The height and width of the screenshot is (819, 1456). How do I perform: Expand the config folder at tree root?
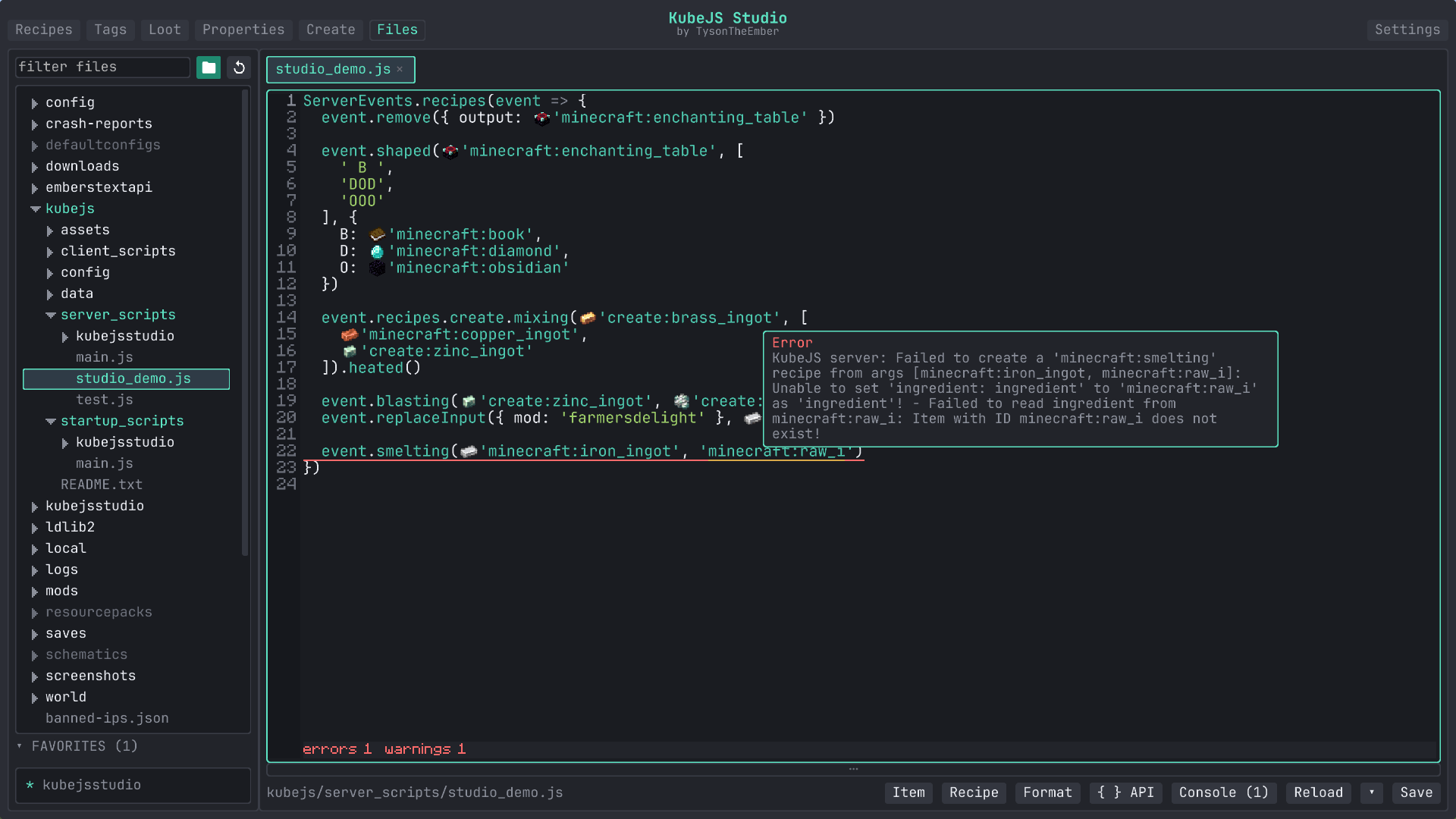tap(35, 103)
